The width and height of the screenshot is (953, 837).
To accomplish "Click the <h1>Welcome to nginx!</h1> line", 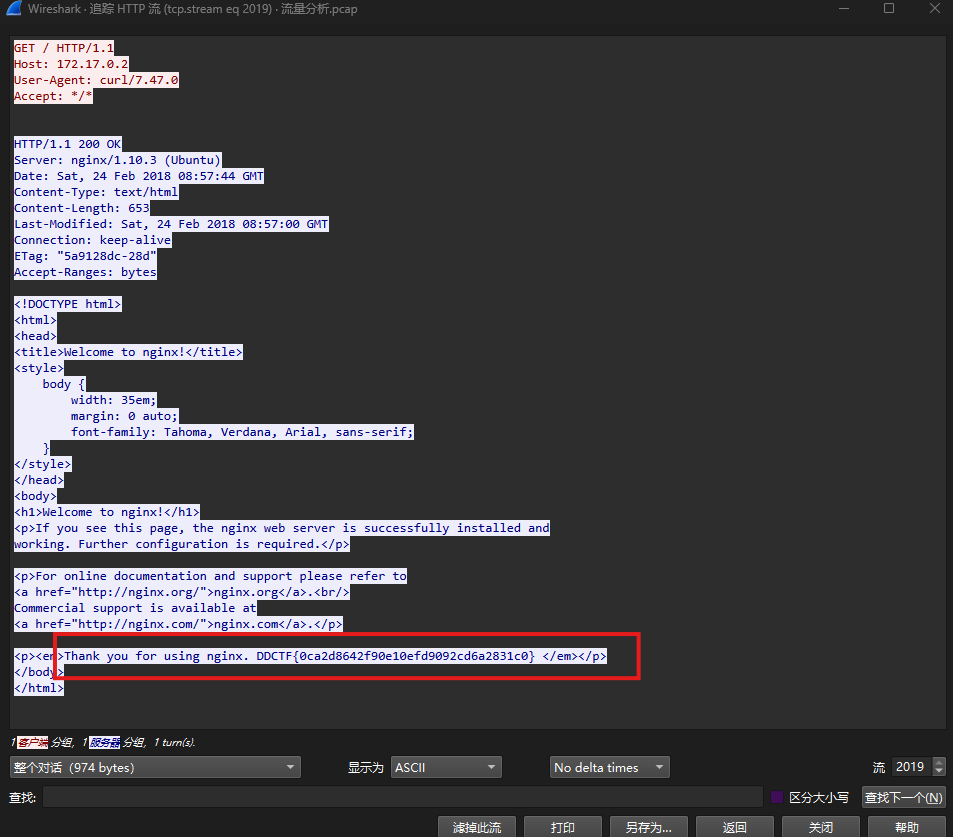I will pos(106,512).
